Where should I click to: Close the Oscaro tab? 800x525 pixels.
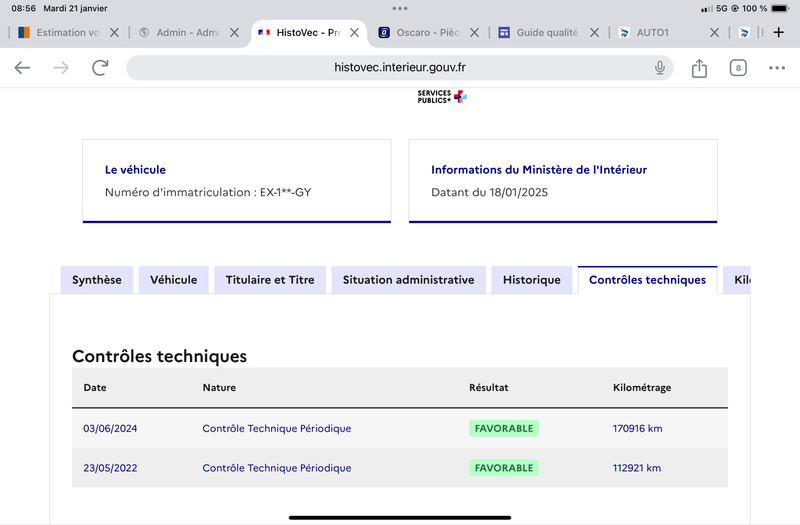tap(474, 33)
